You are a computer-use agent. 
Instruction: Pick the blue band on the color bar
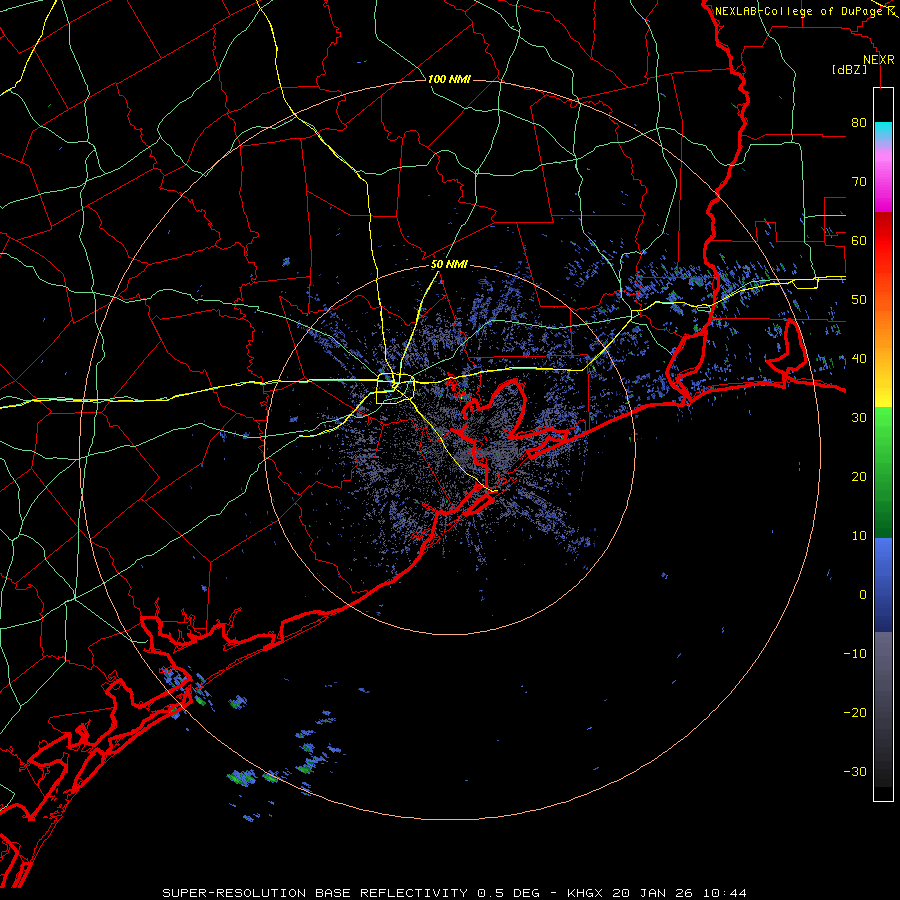point(883,585)
